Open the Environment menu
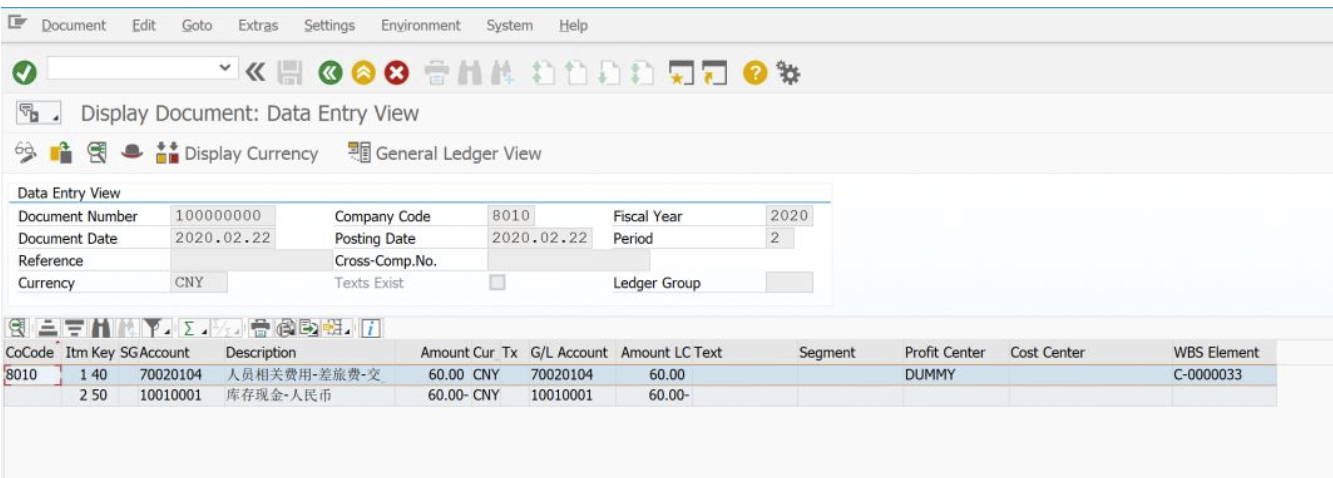The width and height of the screenshot is (1333, 478). click(x=421, y=25)
